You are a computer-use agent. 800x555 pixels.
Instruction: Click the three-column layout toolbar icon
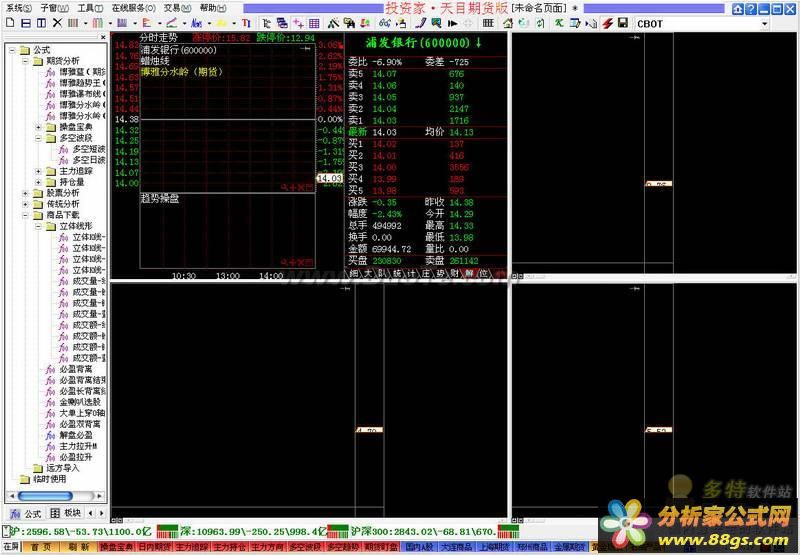(488, 23)
